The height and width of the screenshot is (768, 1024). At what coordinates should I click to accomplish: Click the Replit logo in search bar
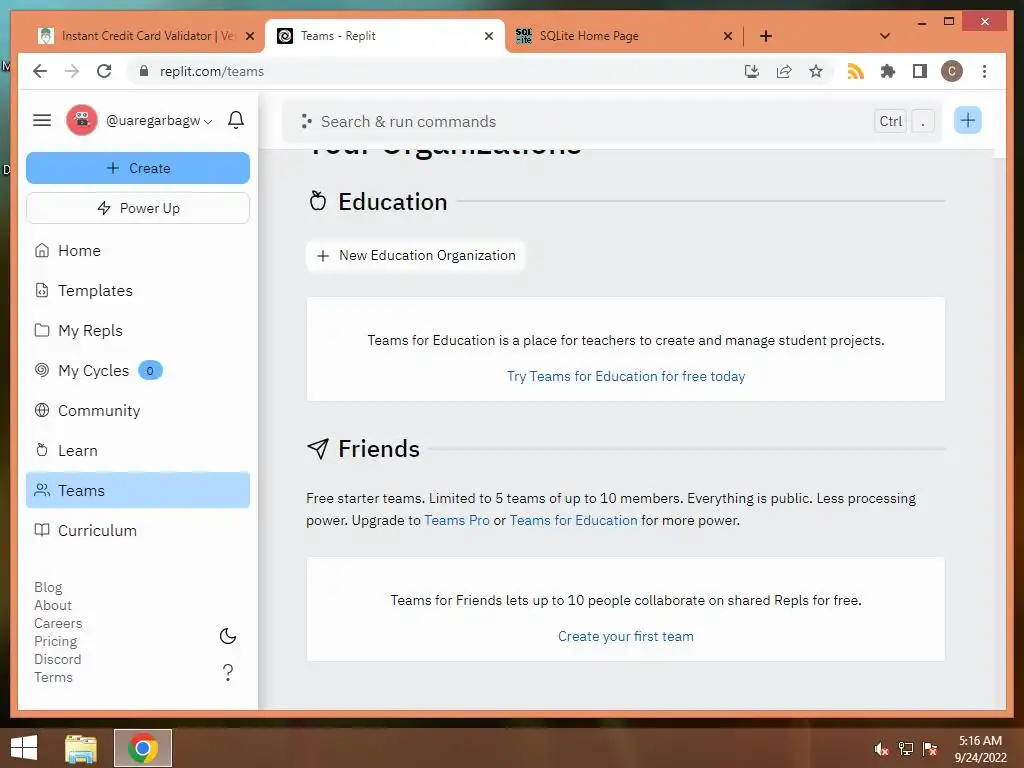[306, 121]
